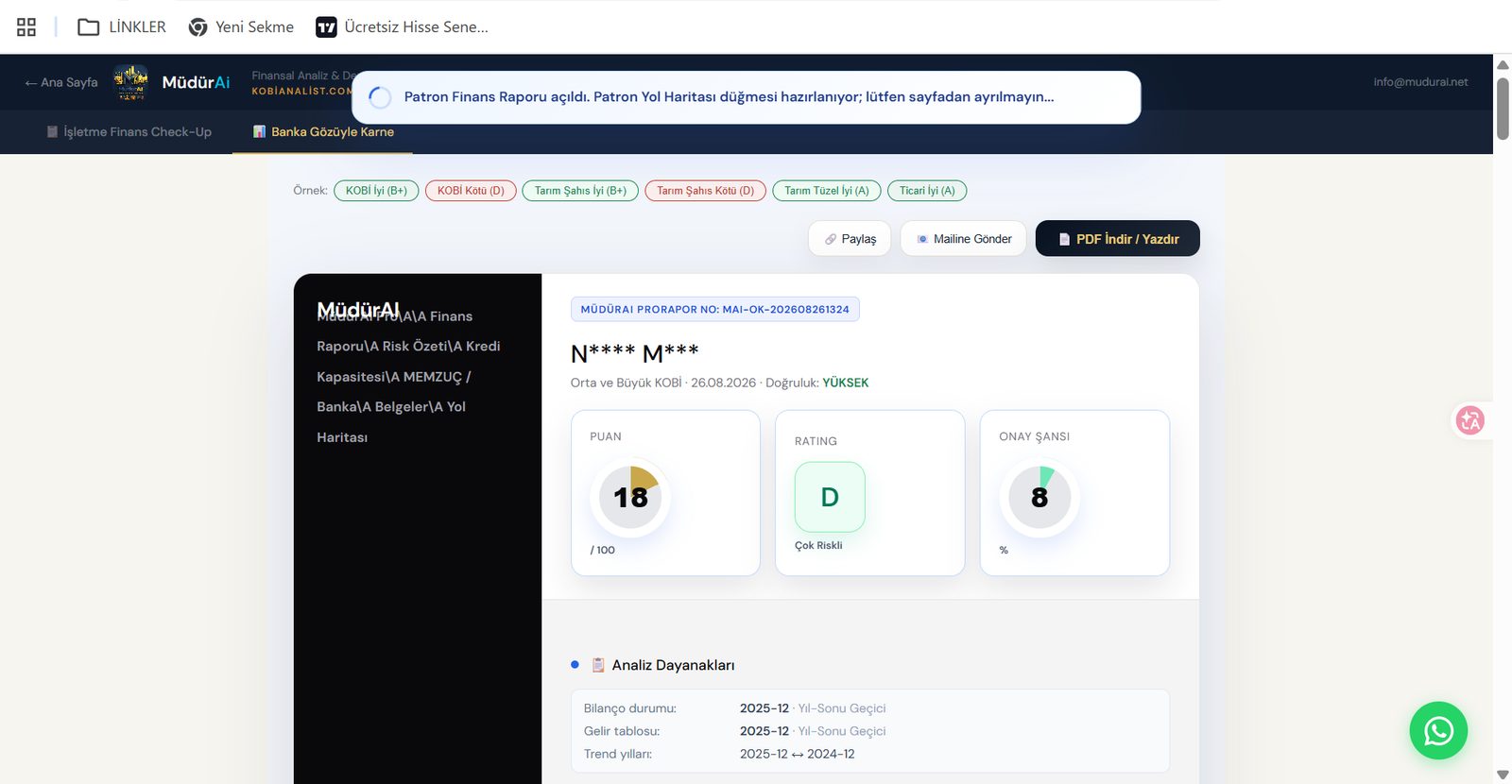Click the Analiz Dayanakları section heading
The width and height of the screenshot is (1512, 784).
click(x=673, y=665)
